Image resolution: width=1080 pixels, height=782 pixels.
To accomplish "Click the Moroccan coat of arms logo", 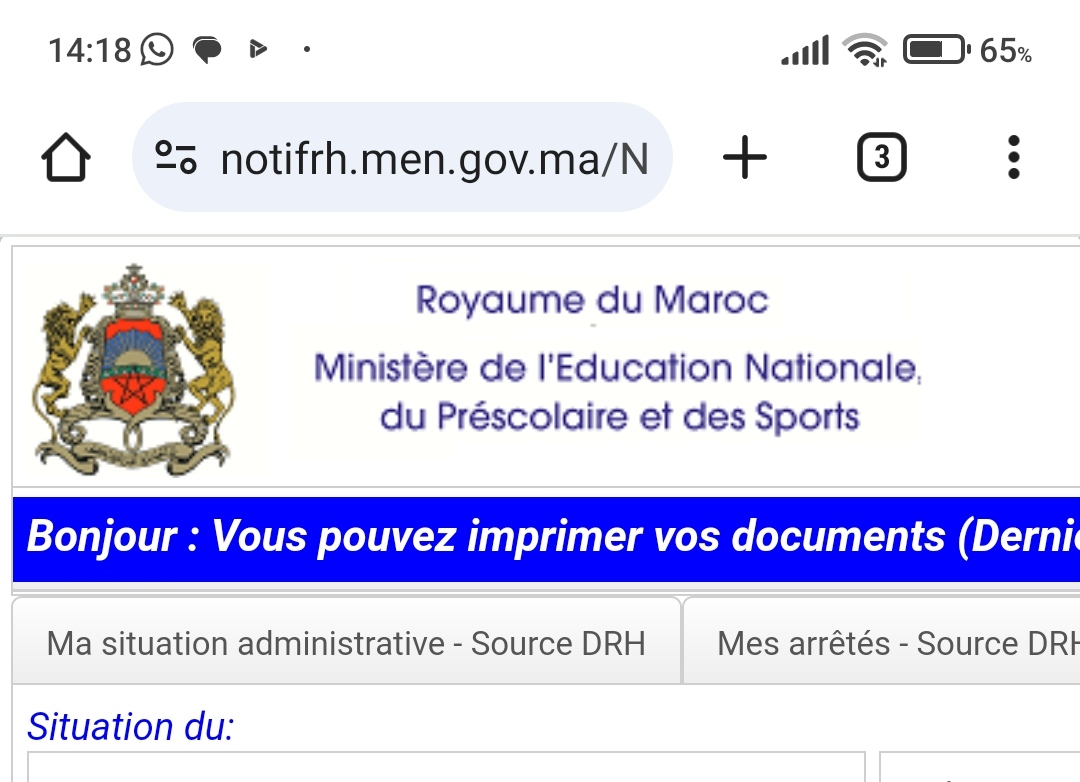I will pos(133,370).
